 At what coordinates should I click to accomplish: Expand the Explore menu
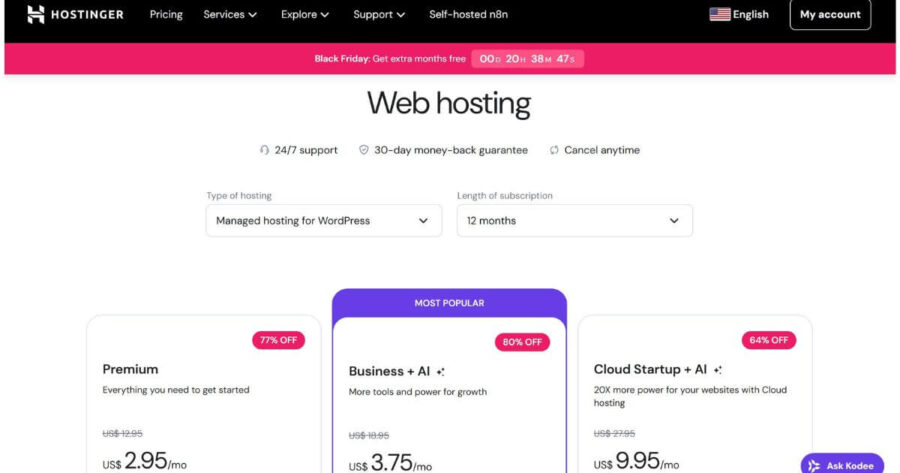305,14
